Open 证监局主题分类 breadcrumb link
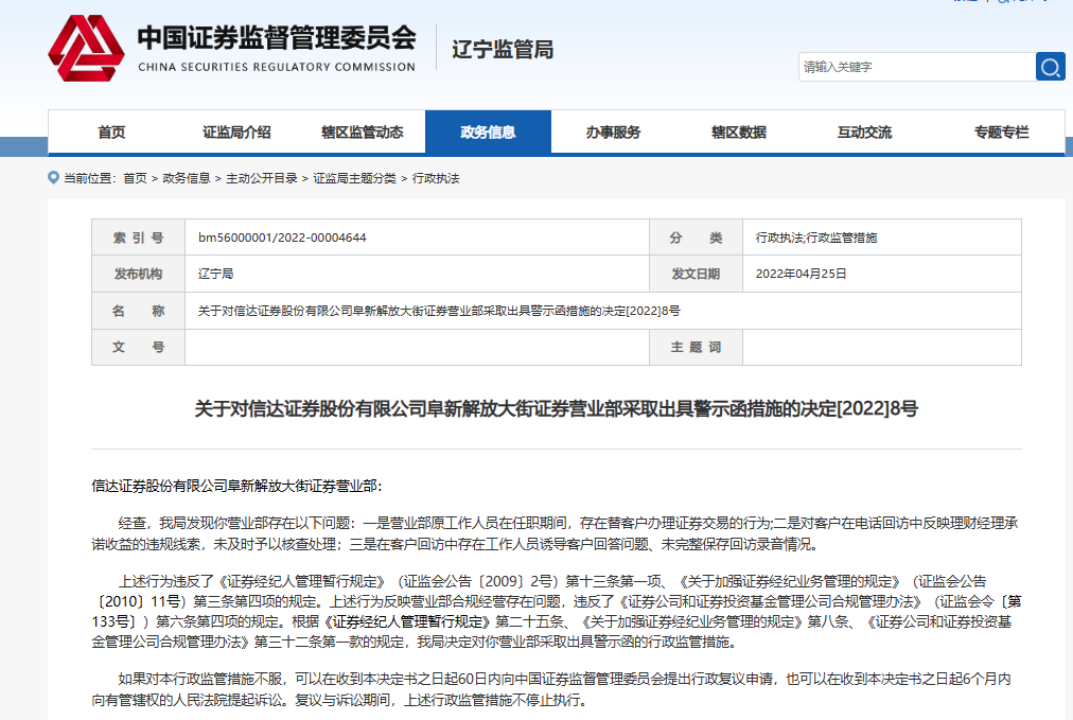The height and width of the screenshot is (720, 1073). 354,178
